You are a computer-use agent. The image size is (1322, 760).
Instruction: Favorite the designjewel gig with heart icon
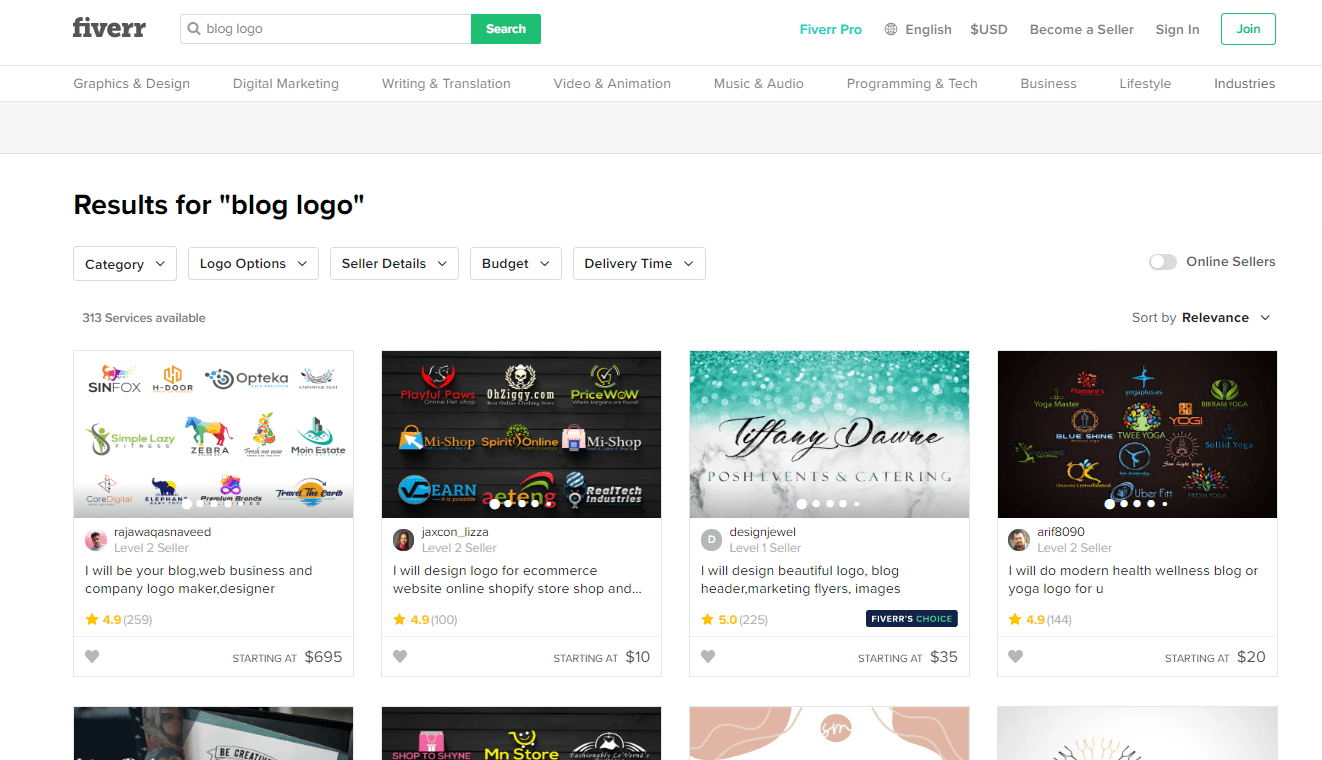pyautogui.click(x=708, y=657)
